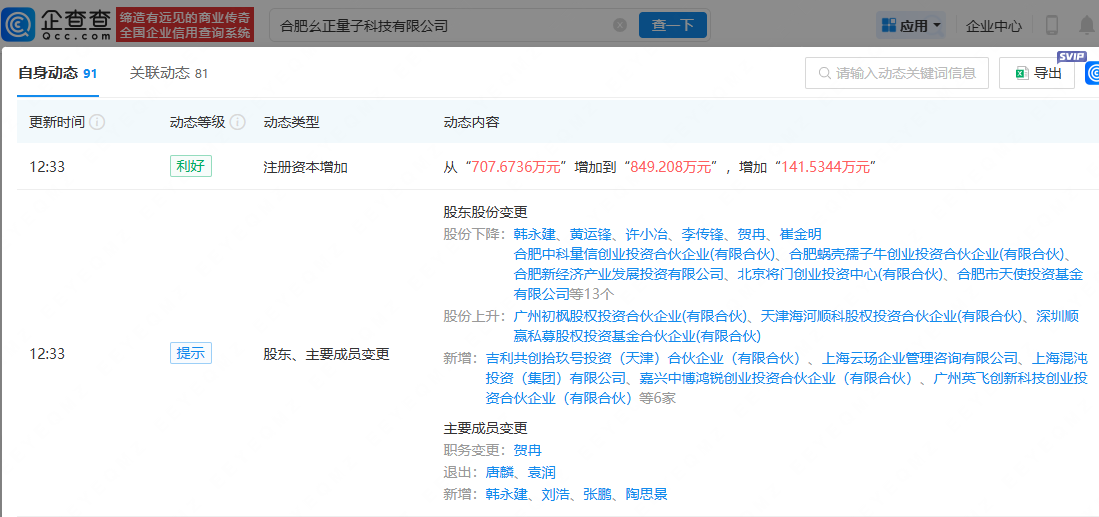The image size is (1099, 517).
Task: Open the mobile phone app icon
Action: [x=1052, y=25]
